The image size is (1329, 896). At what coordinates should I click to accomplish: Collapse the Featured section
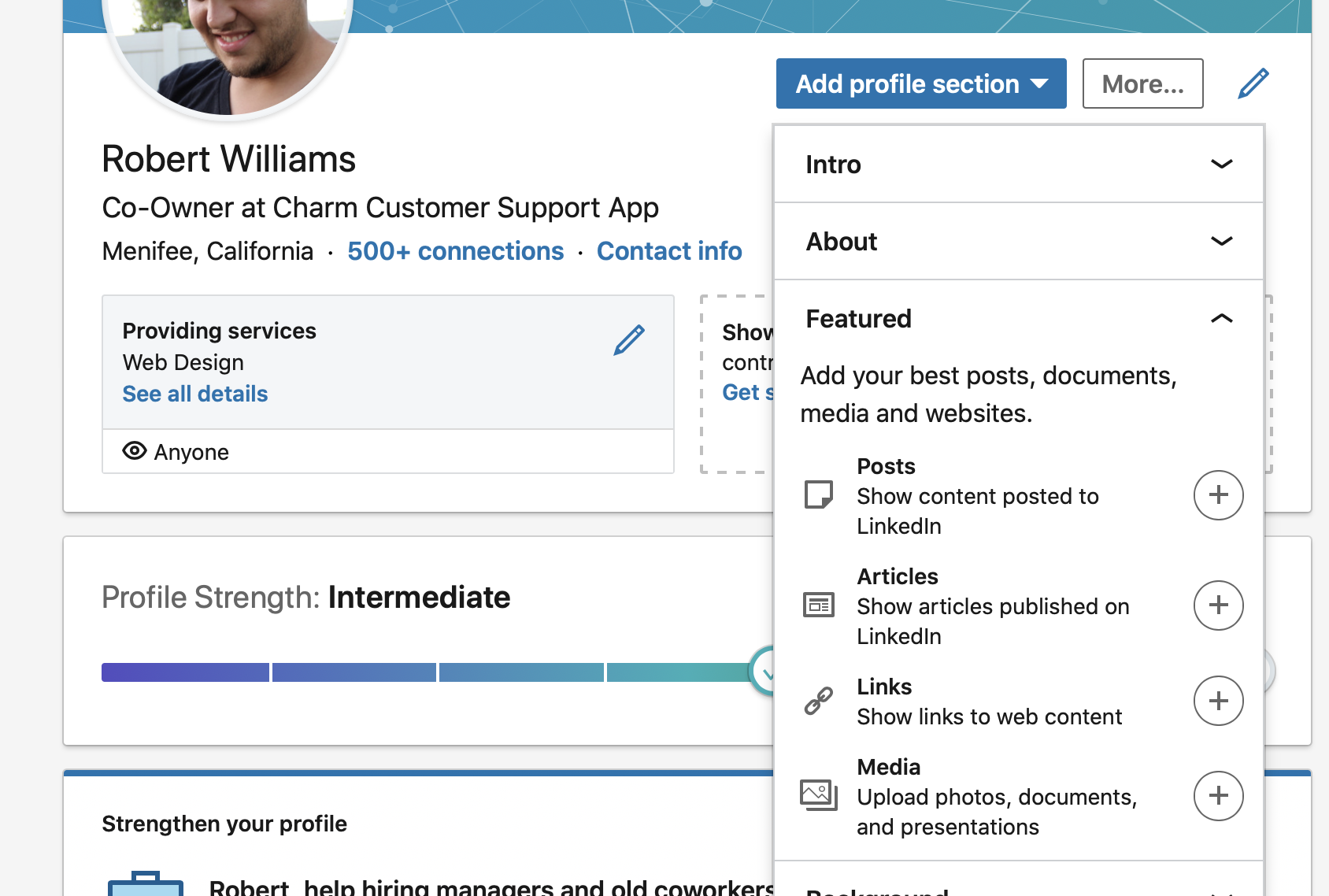click(1221, 319)
